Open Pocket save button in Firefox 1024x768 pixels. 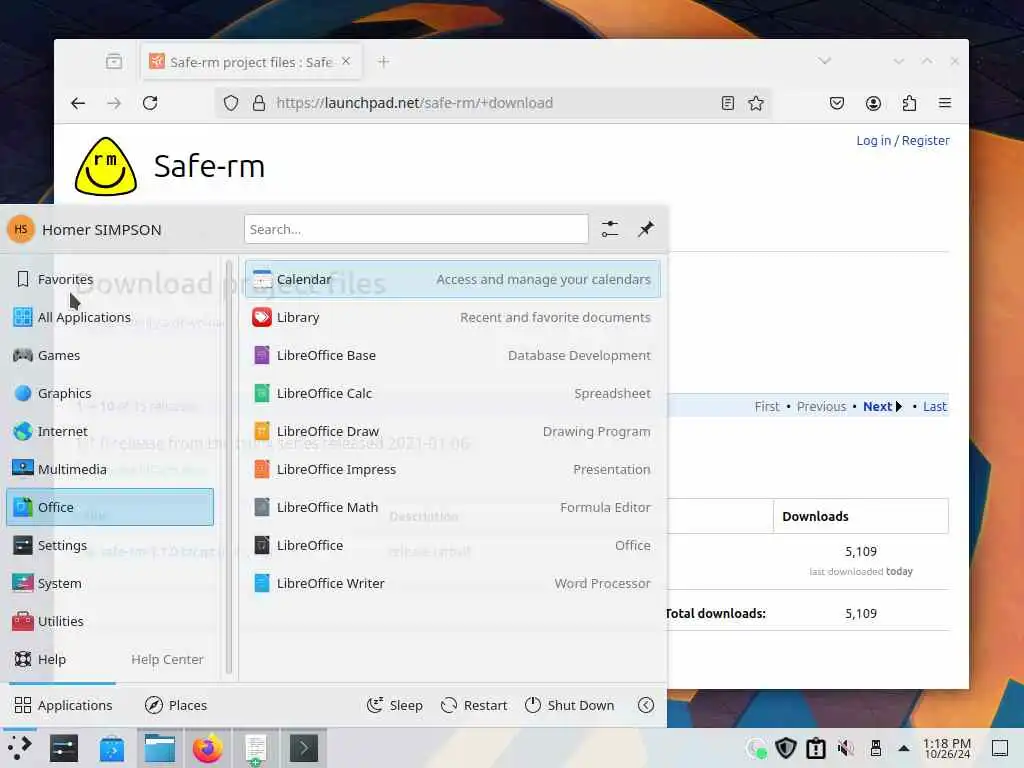[x=837, y=103]
